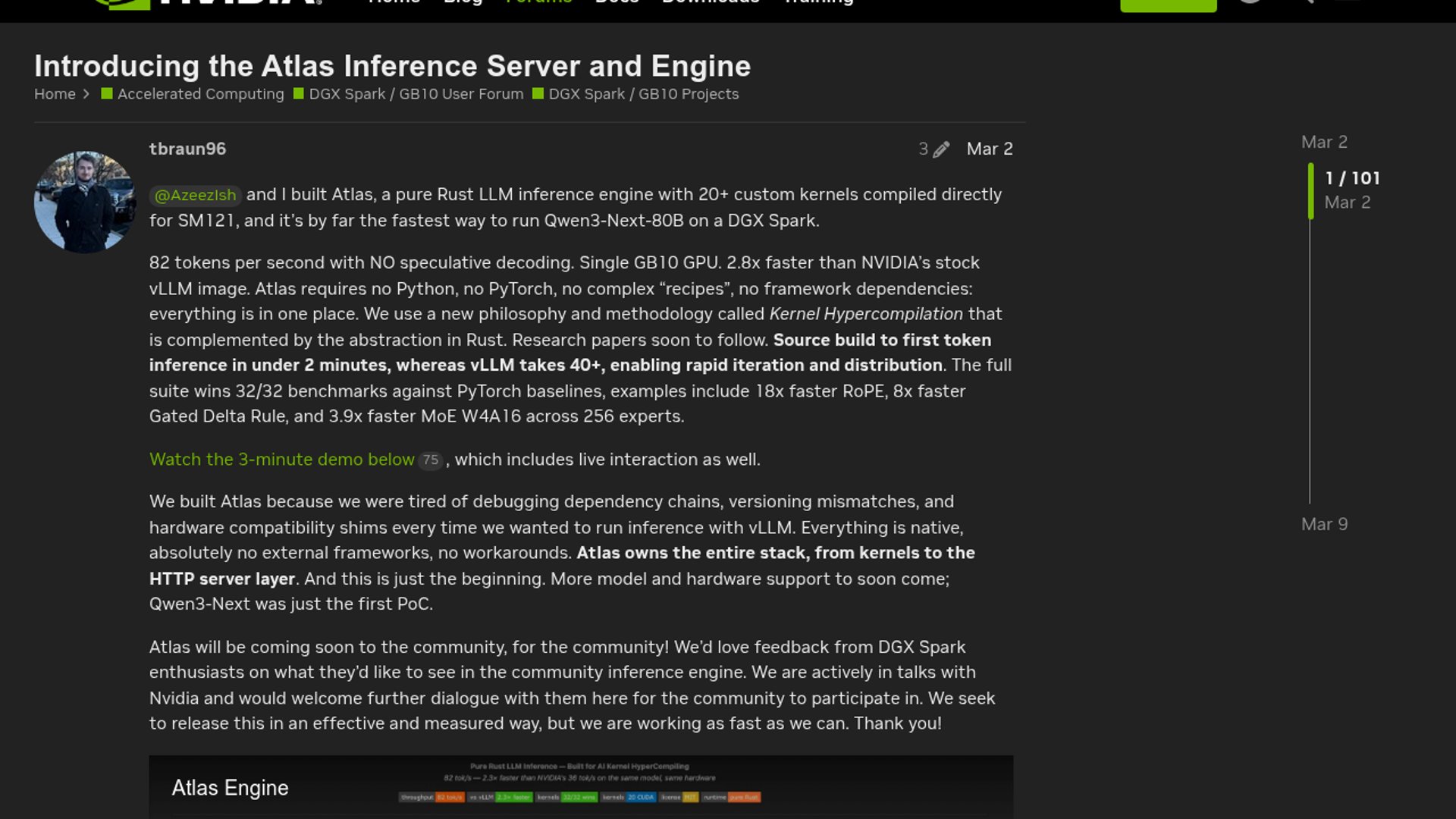Click the 75 click-count badge
Viewport: 1456px width, 819px height.
(431, 460)
